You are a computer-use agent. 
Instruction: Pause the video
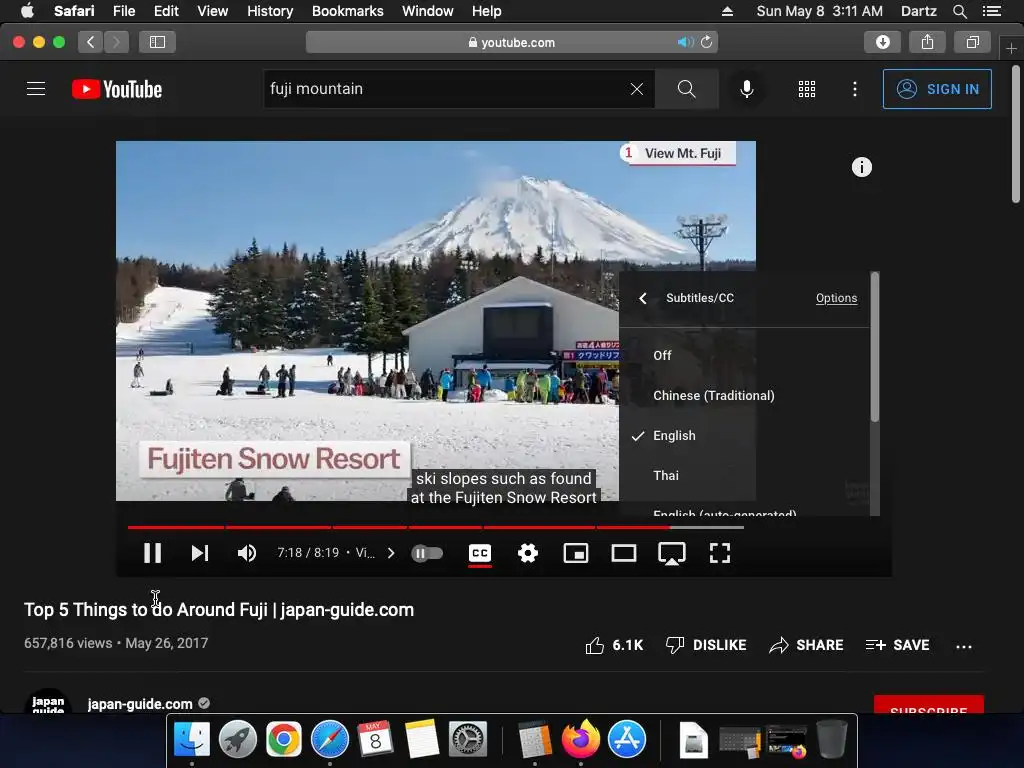[152, 553]
